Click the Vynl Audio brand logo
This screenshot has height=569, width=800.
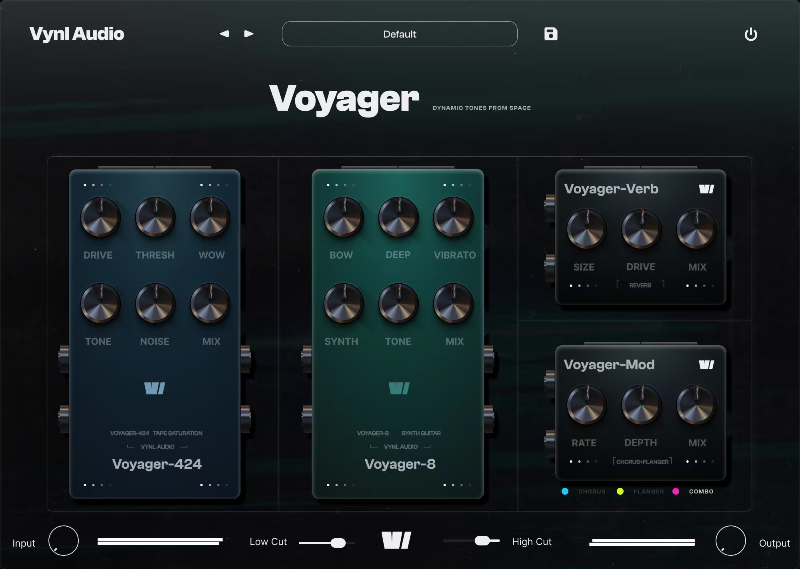pos(77,34)
